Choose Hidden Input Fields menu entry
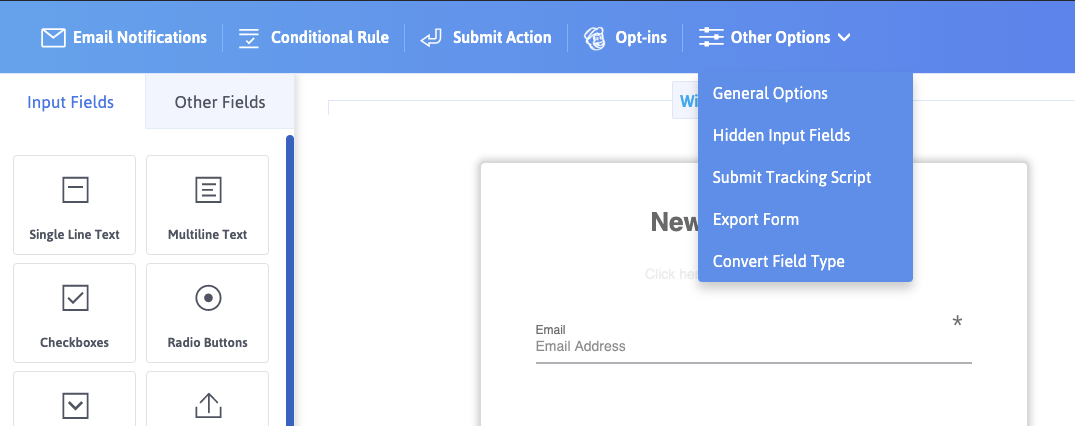The height and width of the screenshot is (426, 1075). (781, 135)
